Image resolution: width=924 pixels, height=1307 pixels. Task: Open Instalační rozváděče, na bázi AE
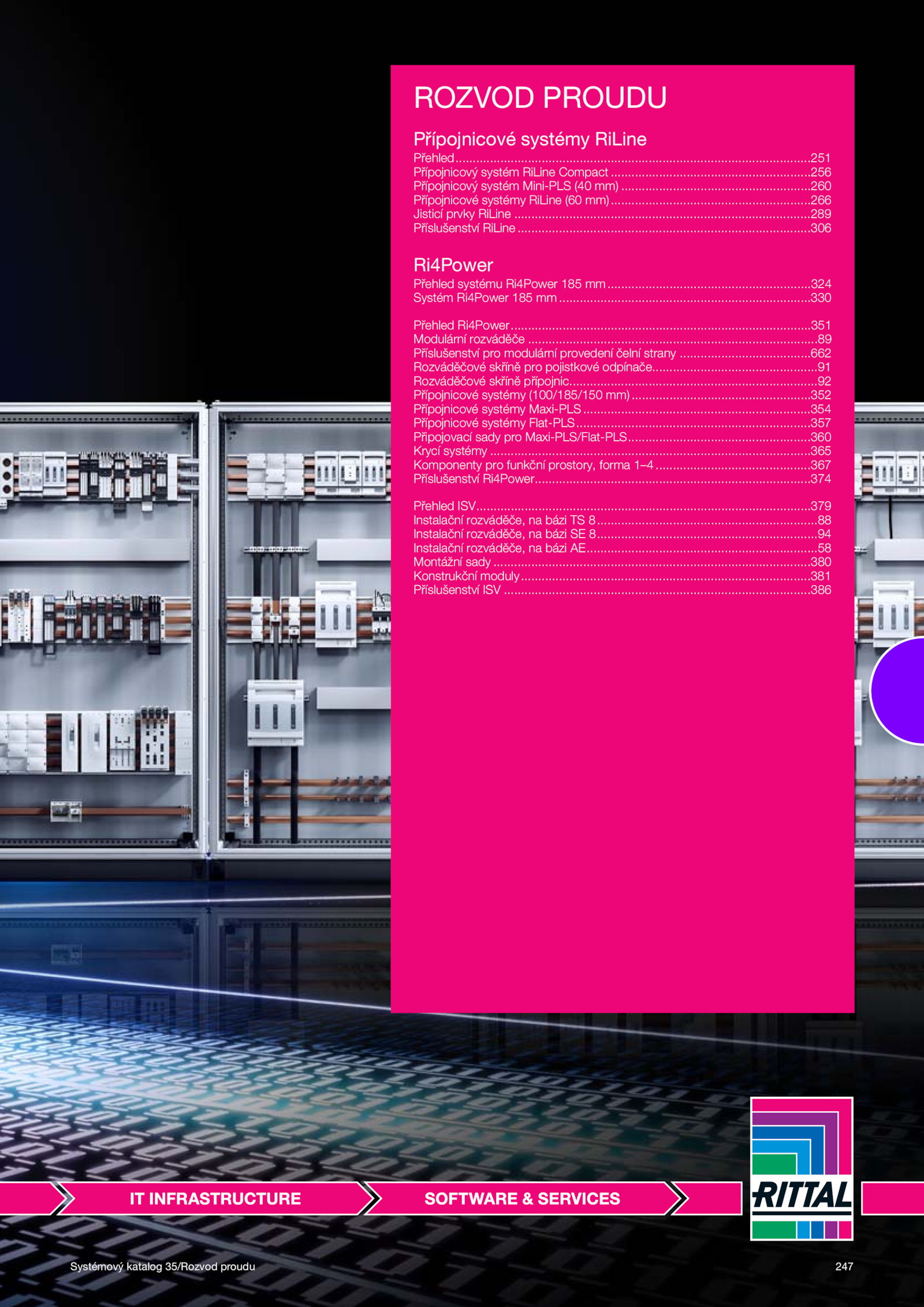(x=622, y=548)
